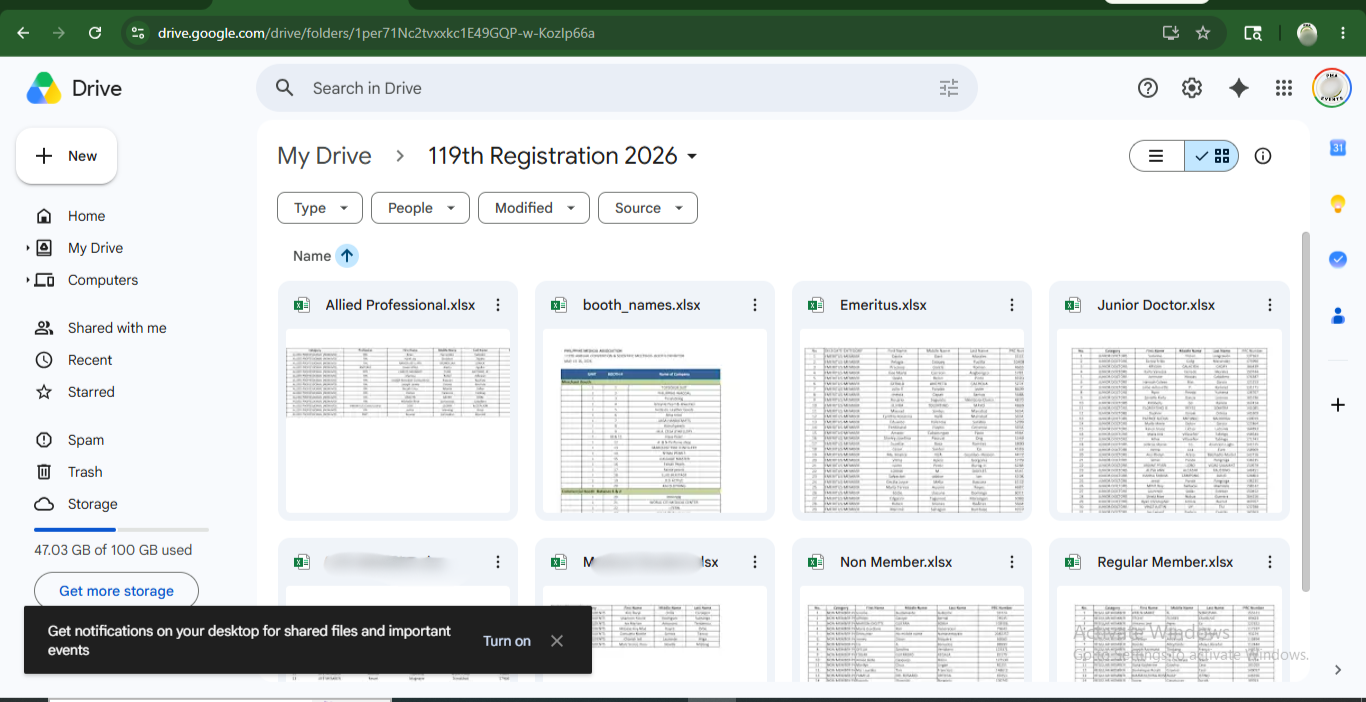Open the Type filter dropdown

click(319, 208)
